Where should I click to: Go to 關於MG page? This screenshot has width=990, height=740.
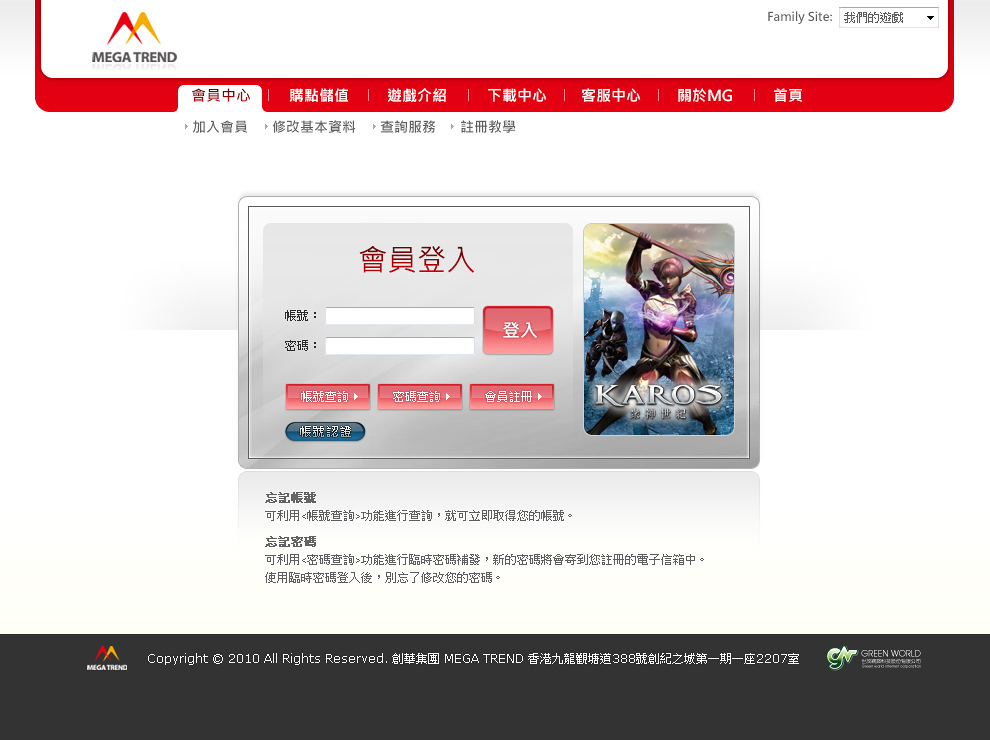click(705, 95)
